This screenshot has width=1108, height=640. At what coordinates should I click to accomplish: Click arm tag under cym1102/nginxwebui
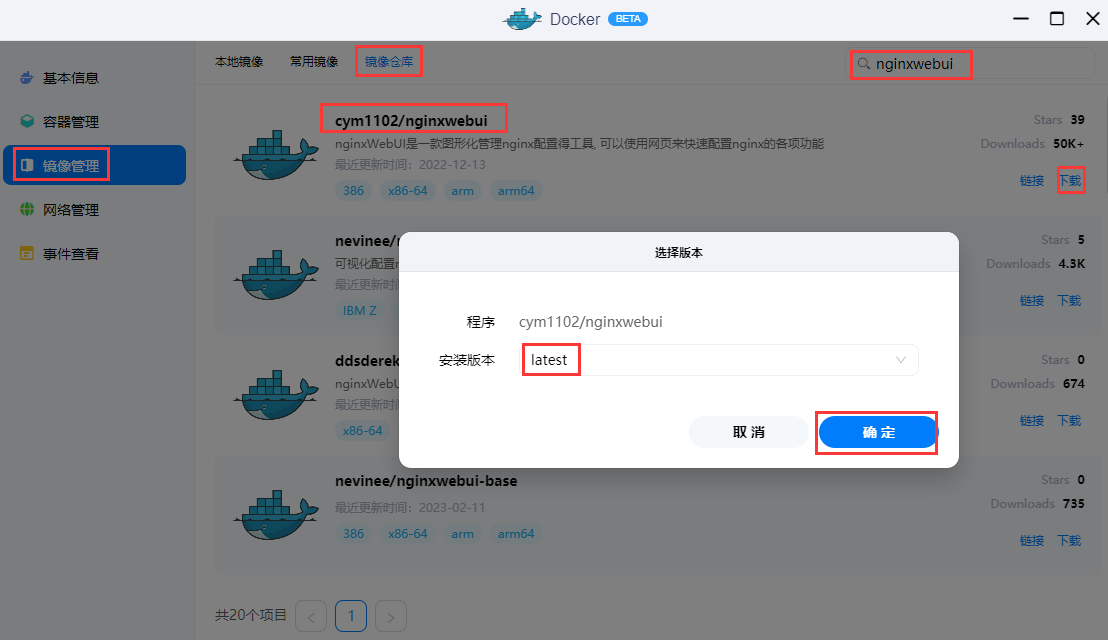click(463, 191)
